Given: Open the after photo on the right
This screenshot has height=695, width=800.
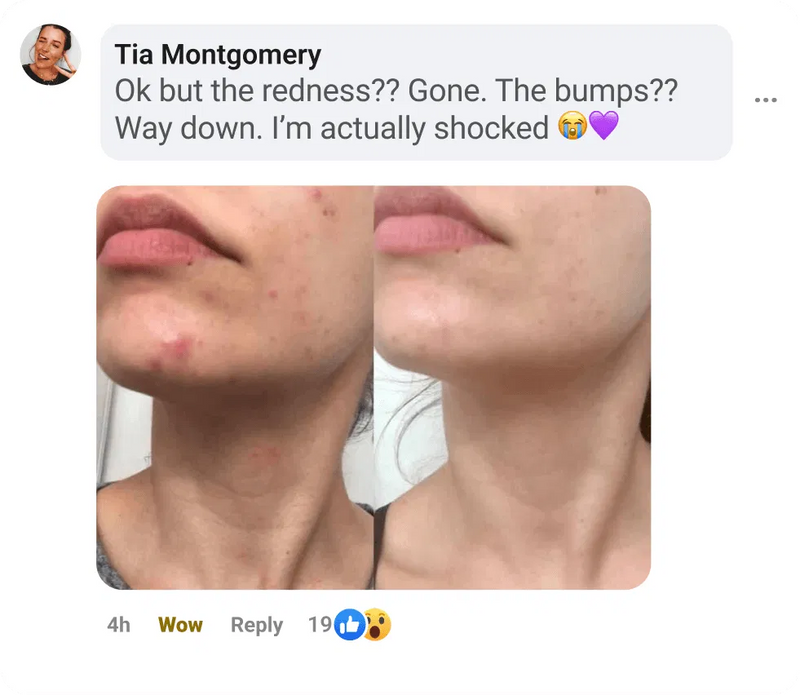Looking at the screenshot, I should 513,387.
